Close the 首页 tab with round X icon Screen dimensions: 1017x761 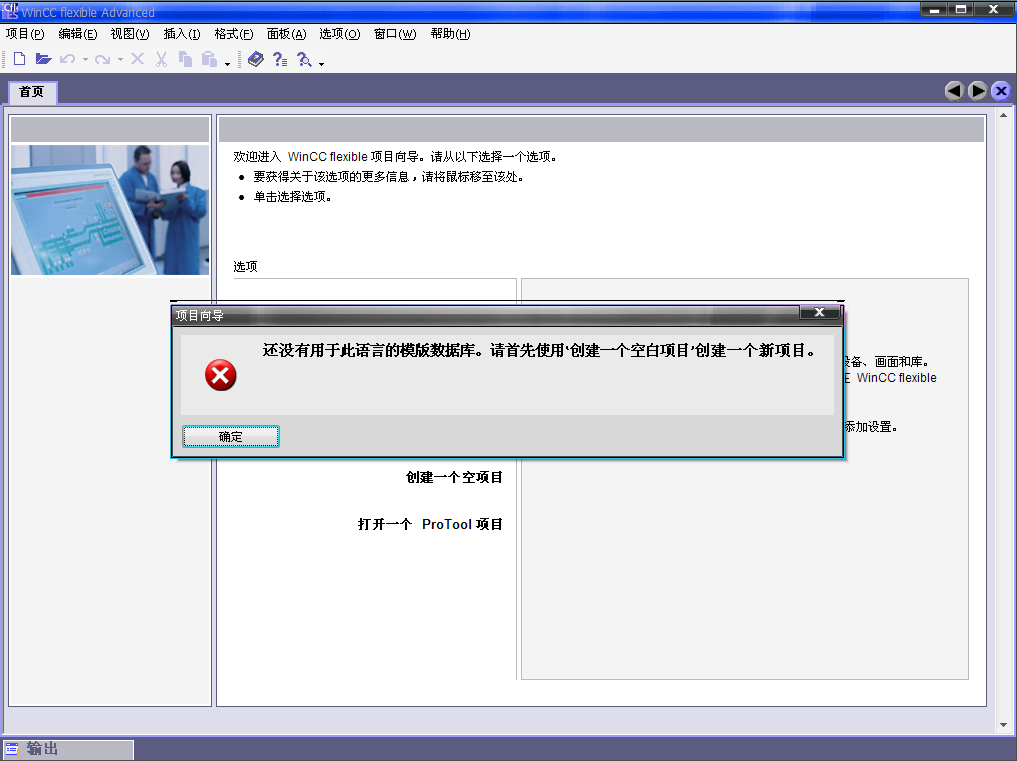tap(1000, 91)
